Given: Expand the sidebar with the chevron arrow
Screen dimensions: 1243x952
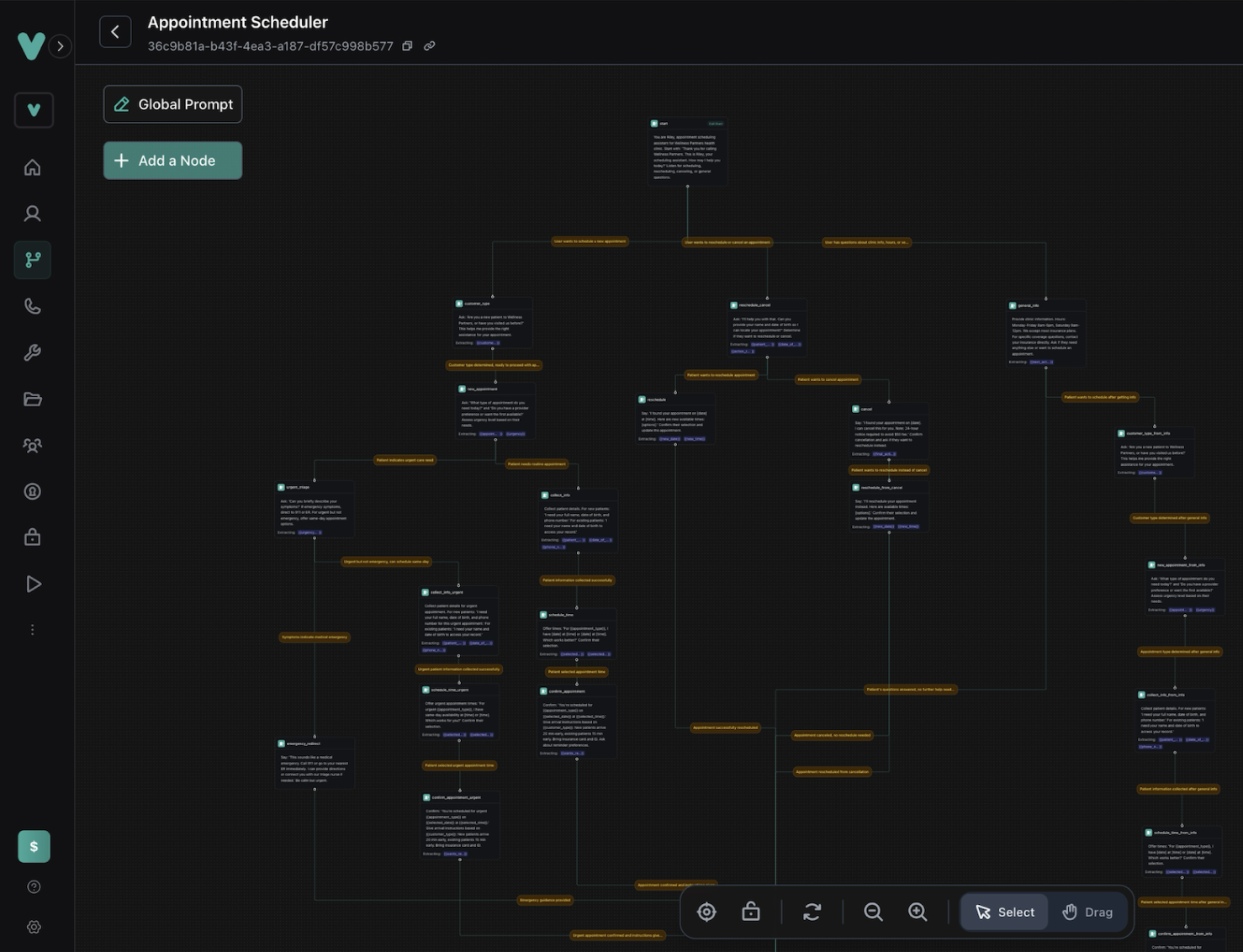Looking at the screenshot, I should coord(60,46).
